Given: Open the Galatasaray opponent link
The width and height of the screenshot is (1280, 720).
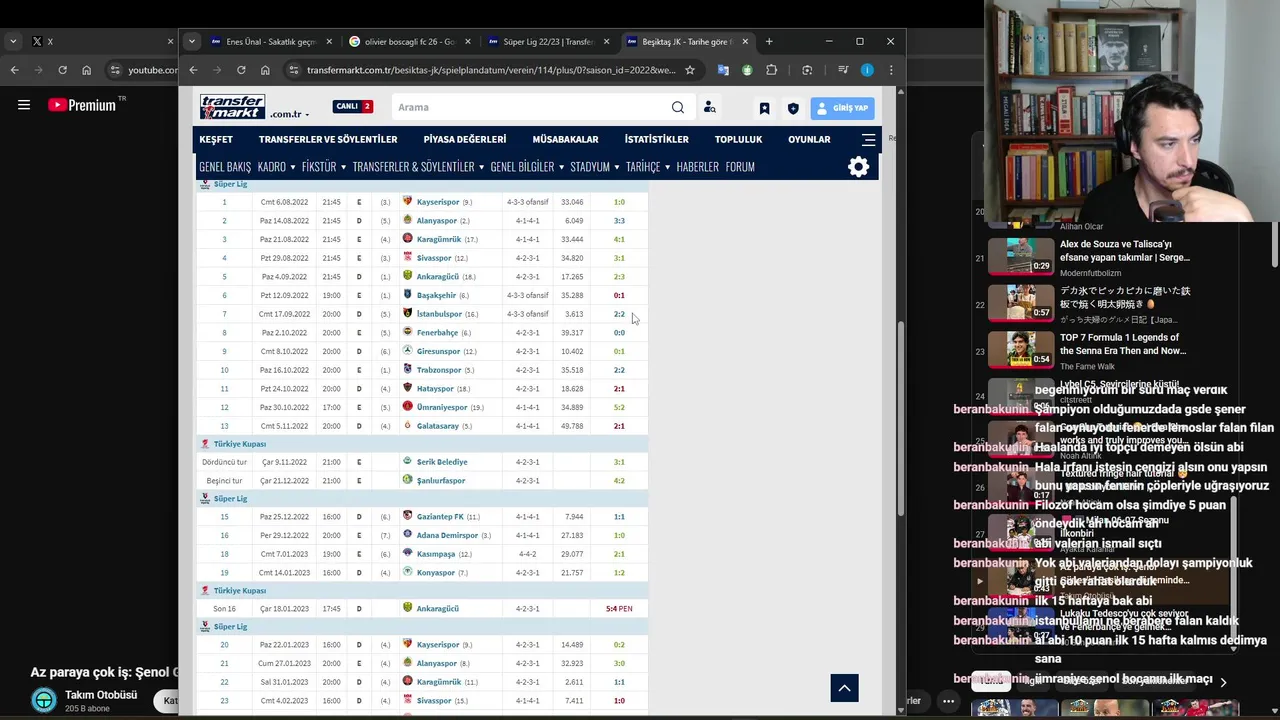Looking at the screenshot, I should point(437,426).
